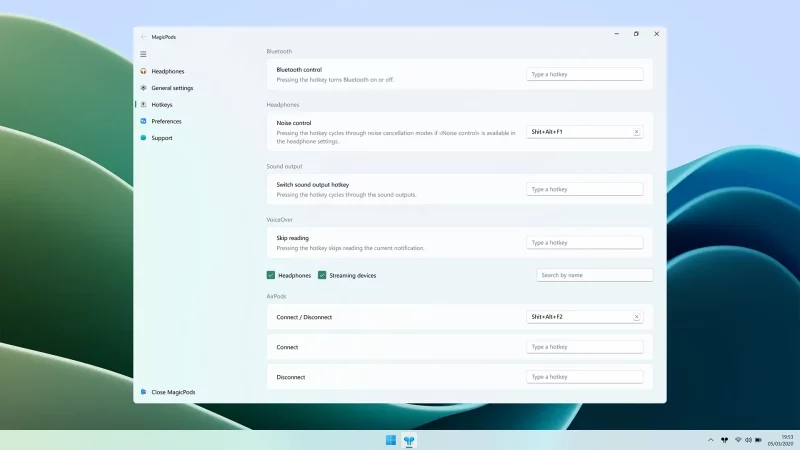Click the Support icon in the sidebar

point(144,138)
